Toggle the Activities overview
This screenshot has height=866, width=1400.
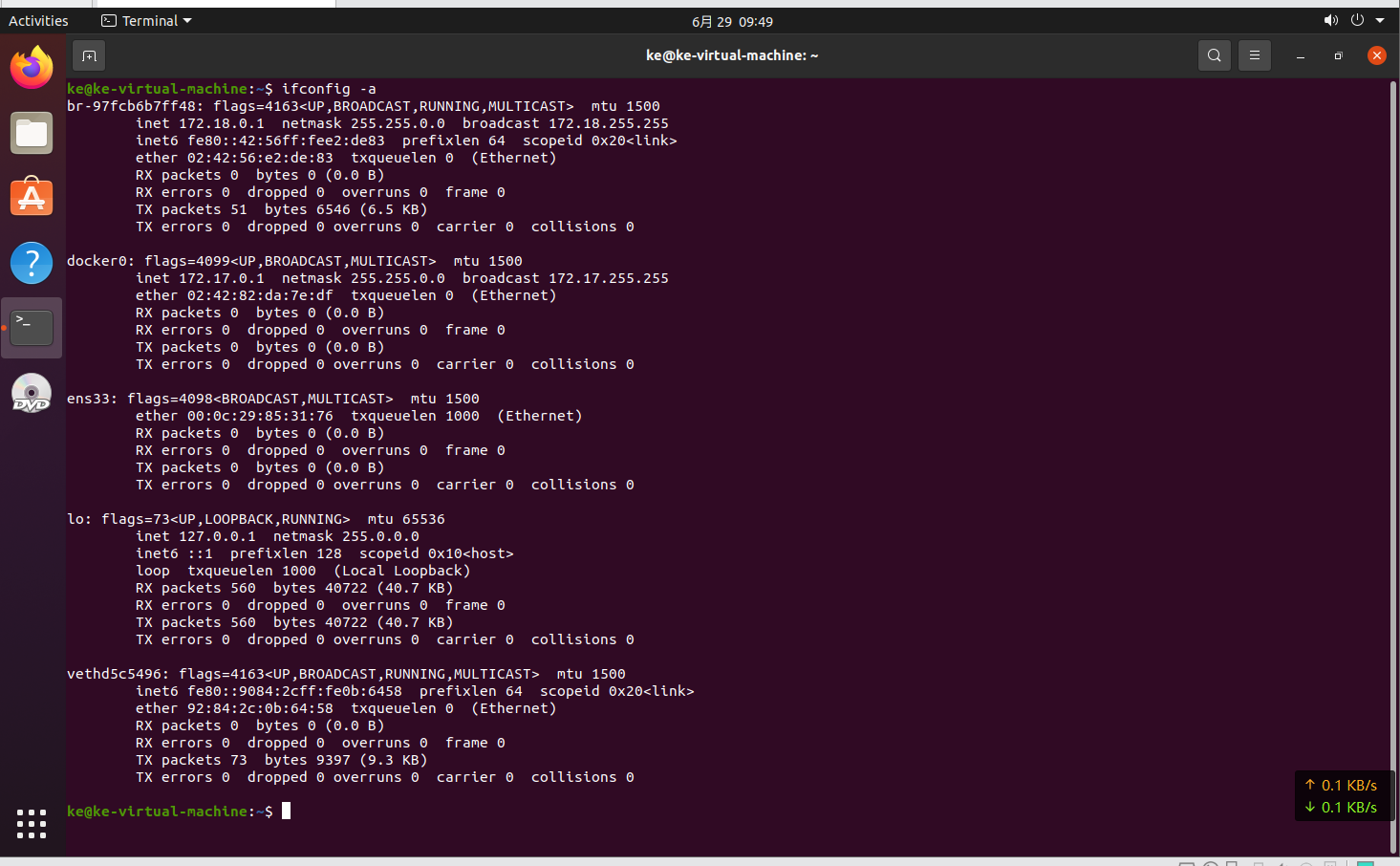pyautogui.click(x=38, y=20)
